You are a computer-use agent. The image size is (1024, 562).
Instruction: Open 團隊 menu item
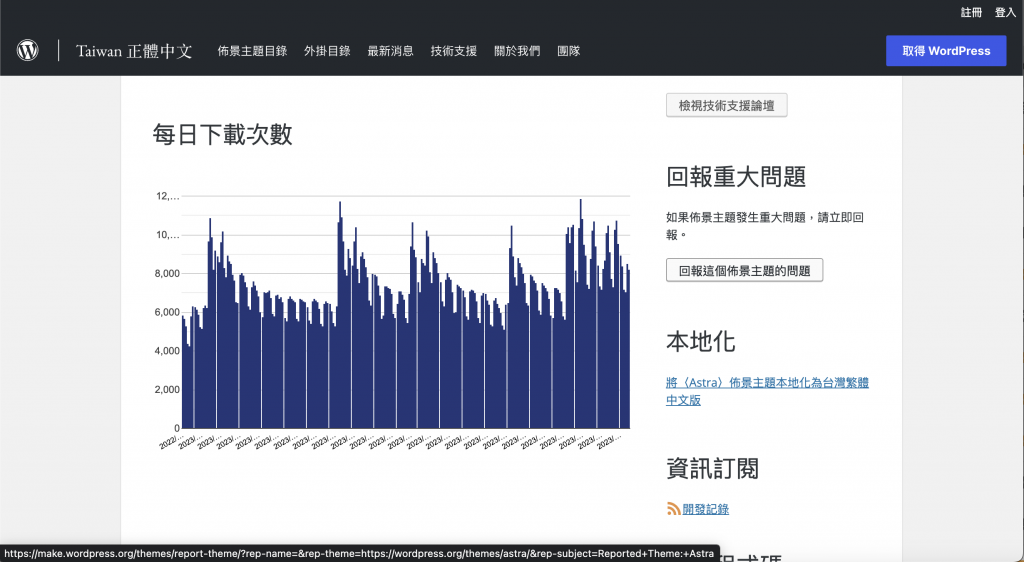[x=569, y=51]
